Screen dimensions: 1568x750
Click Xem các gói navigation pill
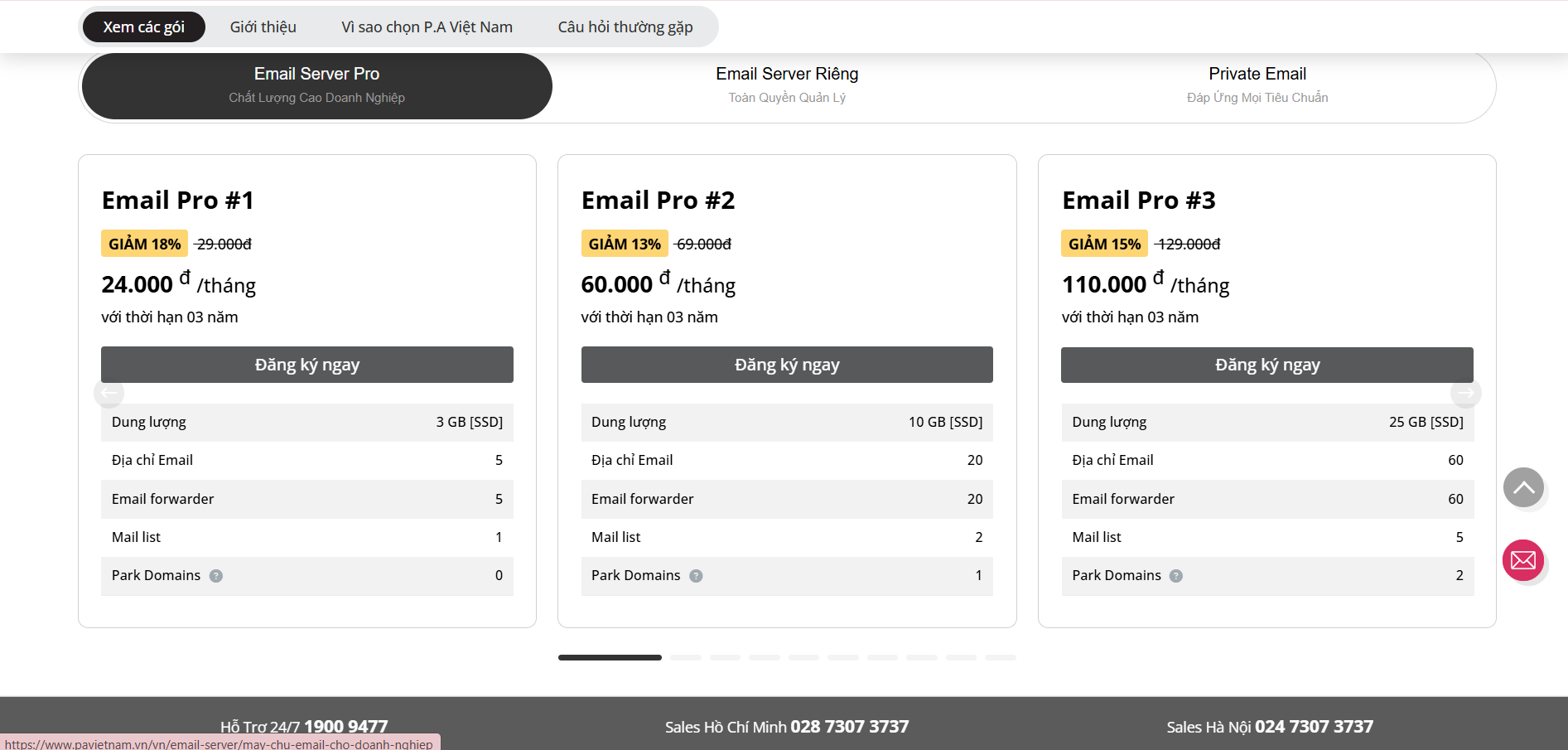143,27
